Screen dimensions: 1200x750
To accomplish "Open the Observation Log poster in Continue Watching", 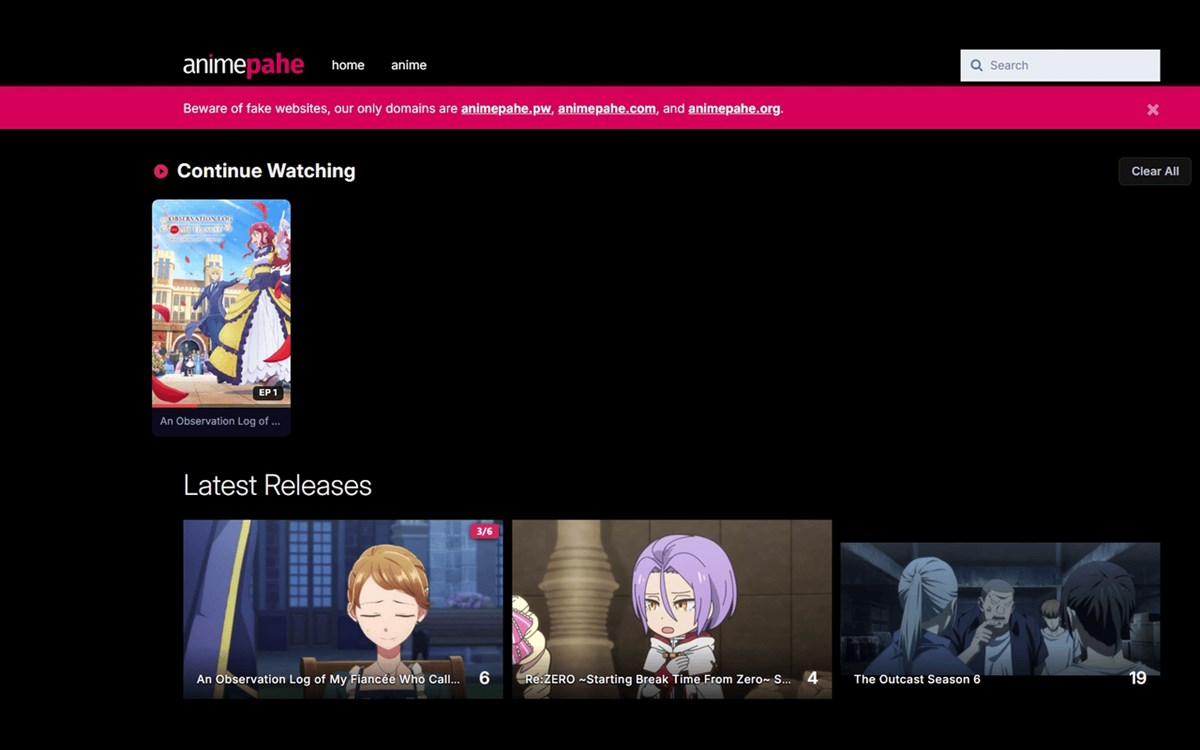I will [x=221, y=303].
